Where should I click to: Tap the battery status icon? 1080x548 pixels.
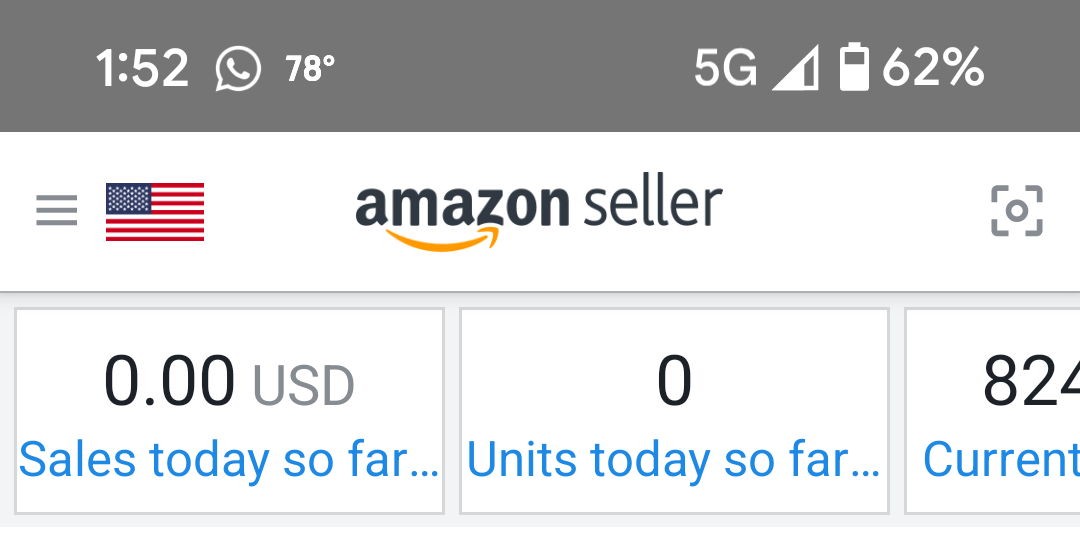tap(854, 67)
